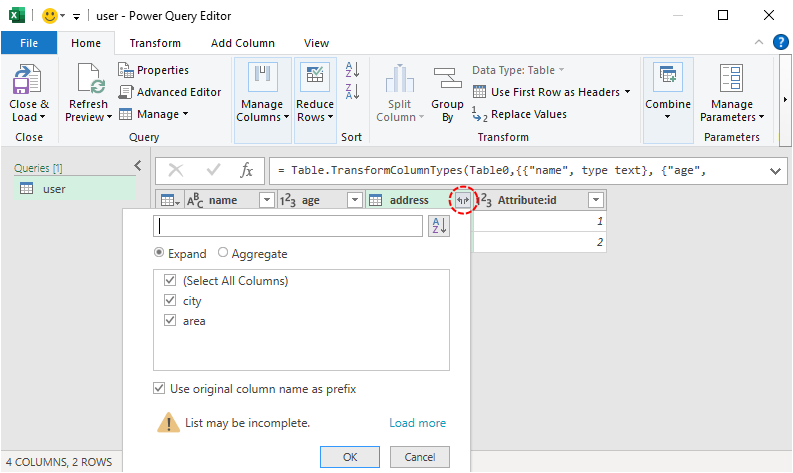Open the Advanced Editor
Image resolution: width=793 pixels, height=473 pixels.
point(170,92)
